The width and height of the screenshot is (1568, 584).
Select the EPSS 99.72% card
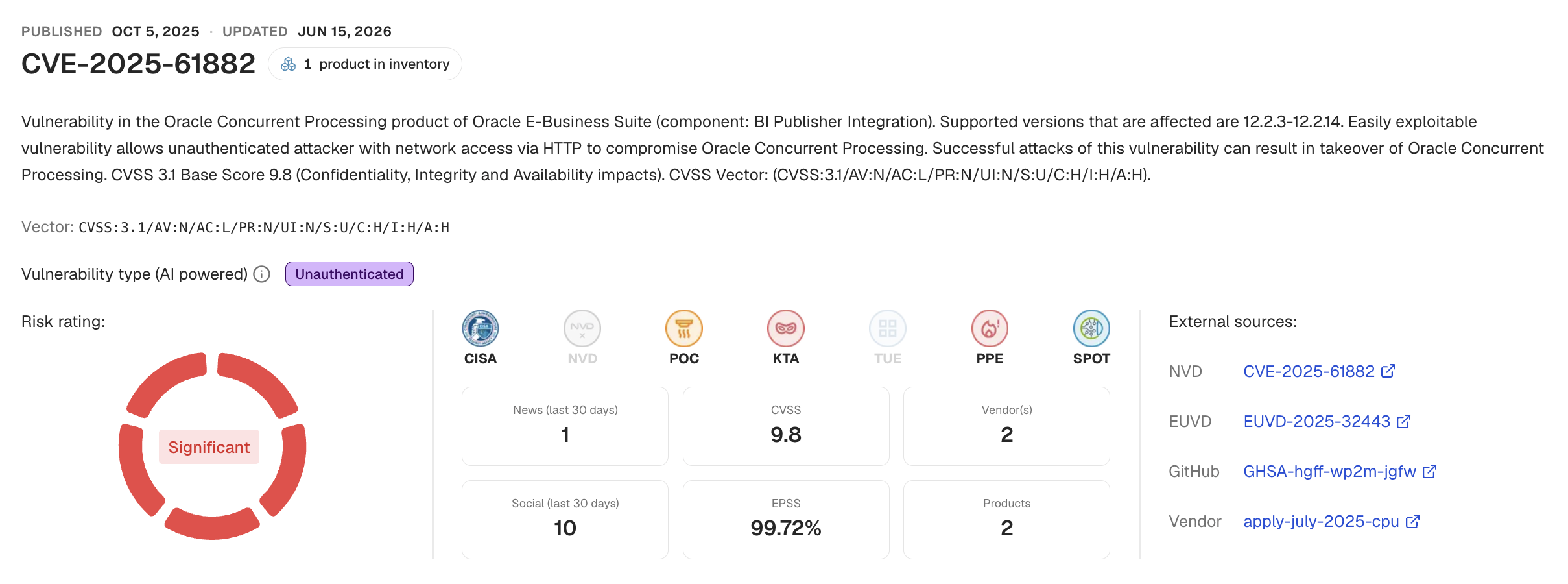[786, 520]
